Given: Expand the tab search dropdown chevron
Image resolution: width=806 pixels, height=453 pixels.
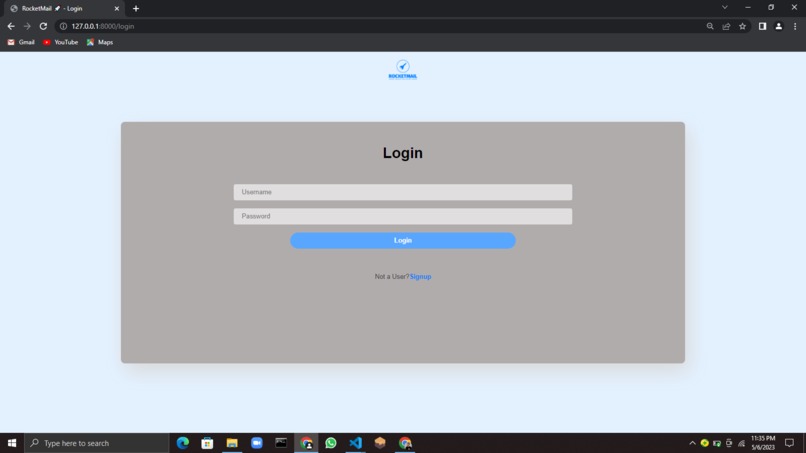Looking at the screenshot, I should pyautogui.click(x=725, y=8).
